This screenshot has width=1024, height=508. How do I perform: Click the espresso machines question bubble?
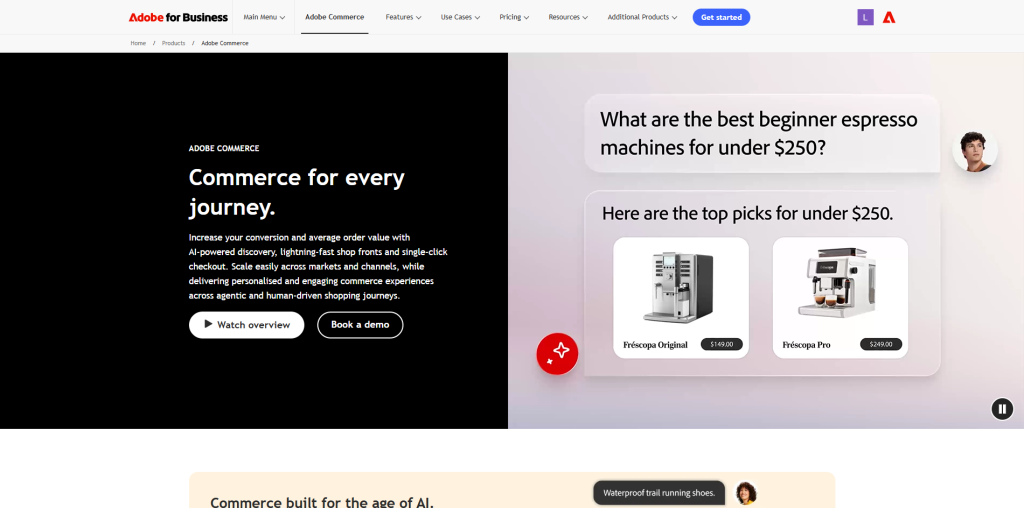tap(761, 133)
